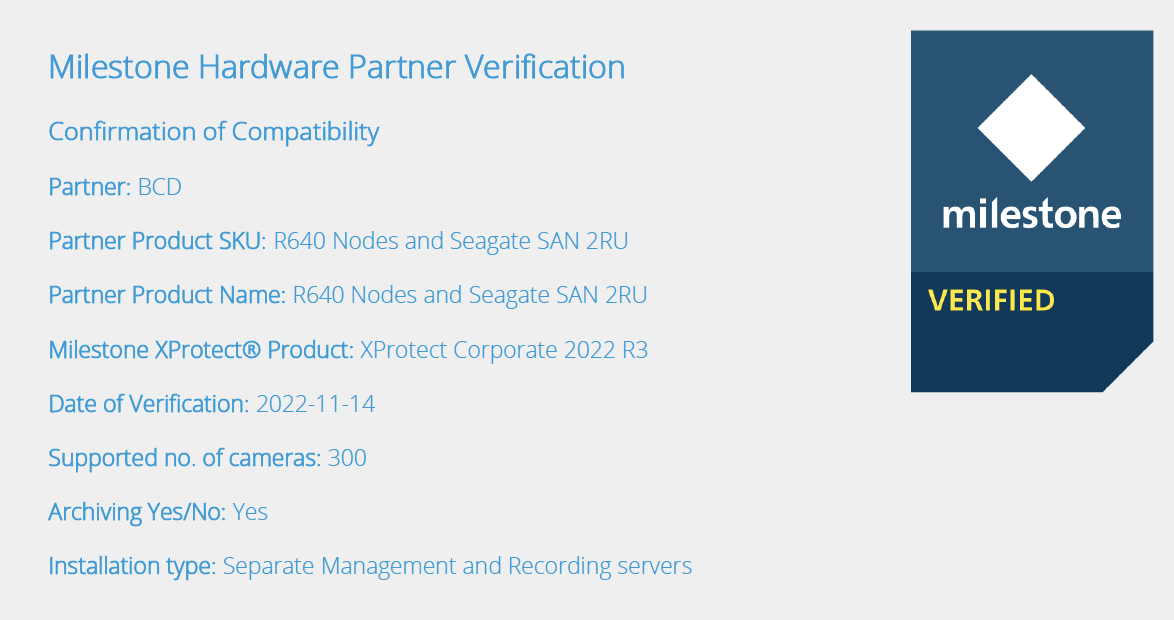
Task: Click the yellow VERIFIED label on badge
Action: point(991,300)
